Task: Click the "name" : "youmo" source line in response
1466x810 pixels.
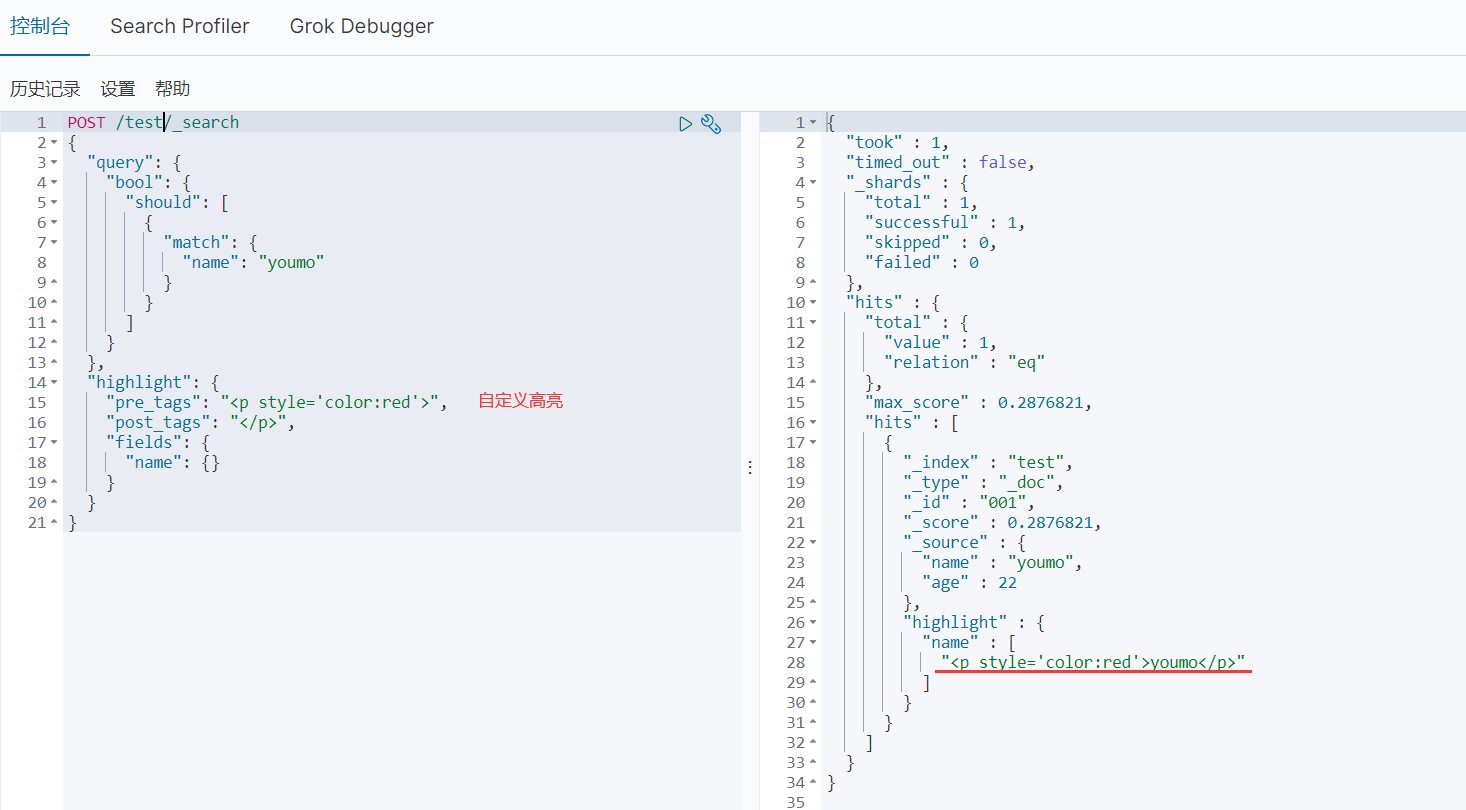Action: (1002, 563)
